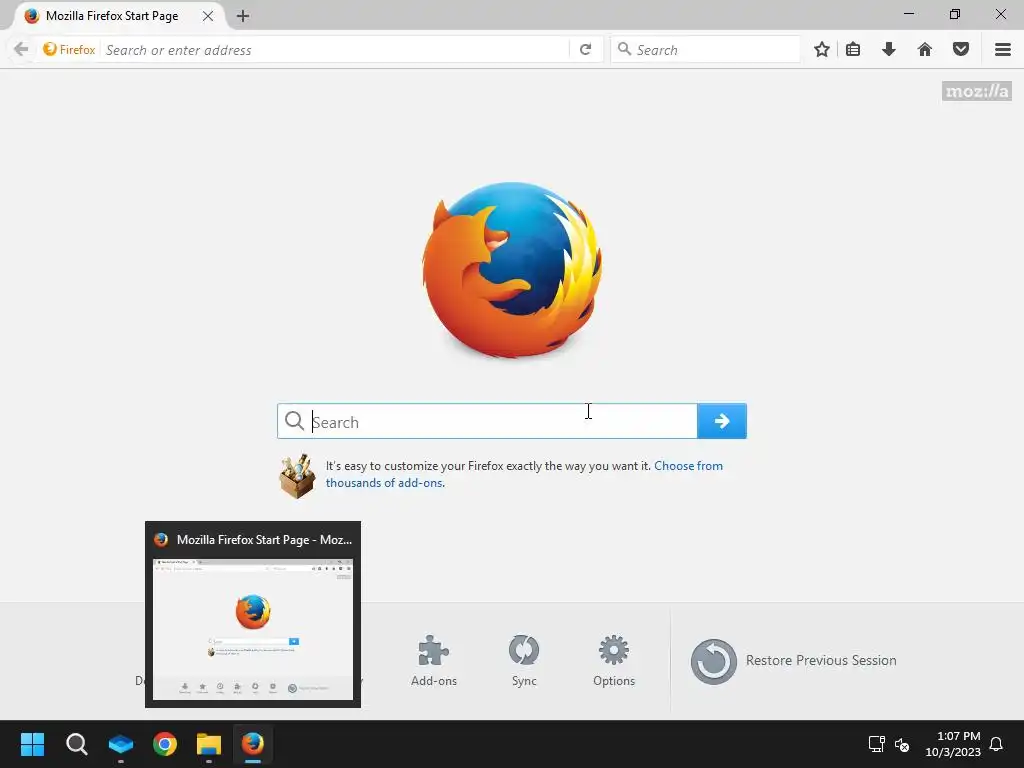
Task: Submit search with the blue arrow button
Action: tap(722, 421)
